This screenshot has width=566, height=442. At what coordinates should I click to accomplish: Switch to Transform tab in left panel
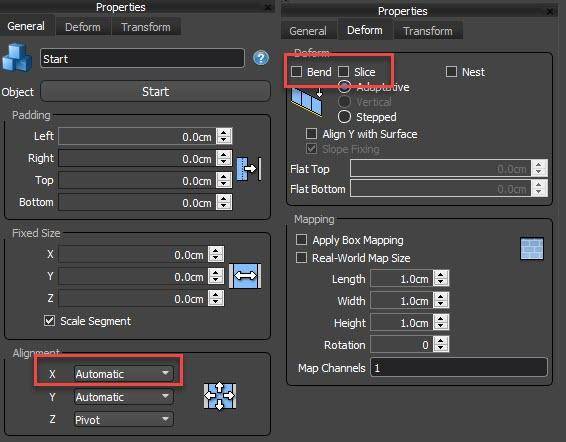(x=146, y=27)
